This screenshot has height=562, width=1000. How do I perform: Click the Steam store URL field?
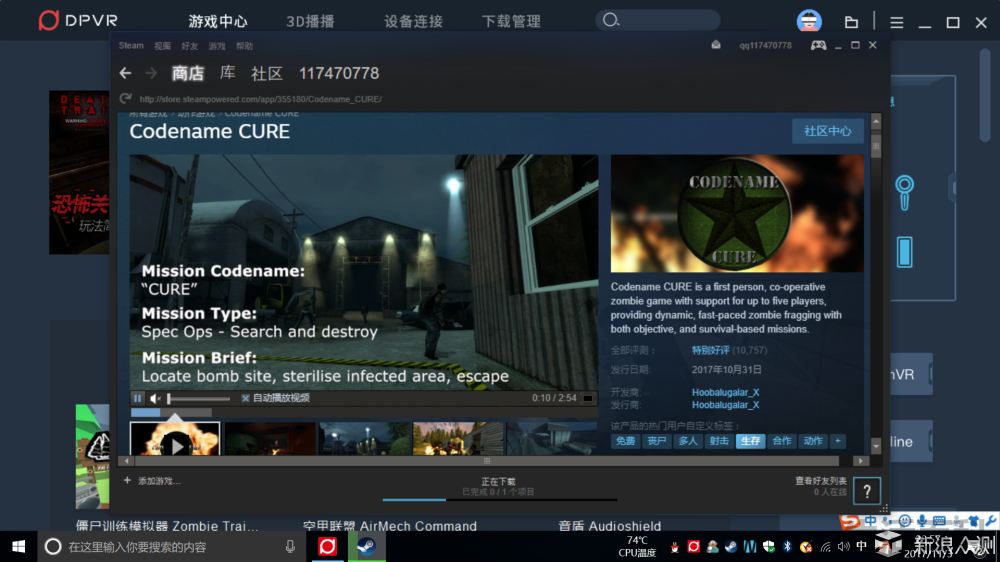[260, 99]
